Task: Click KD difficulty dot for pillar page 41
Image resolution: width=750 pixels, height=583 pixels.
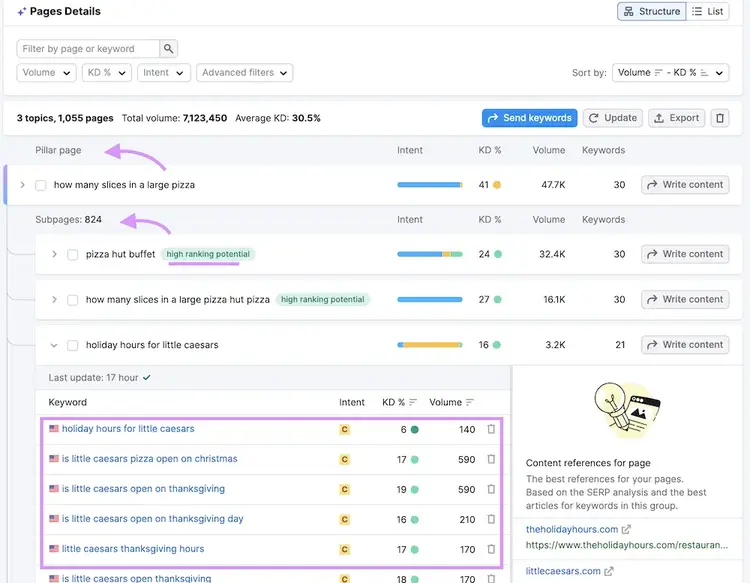Action: [x=497, y=185]
